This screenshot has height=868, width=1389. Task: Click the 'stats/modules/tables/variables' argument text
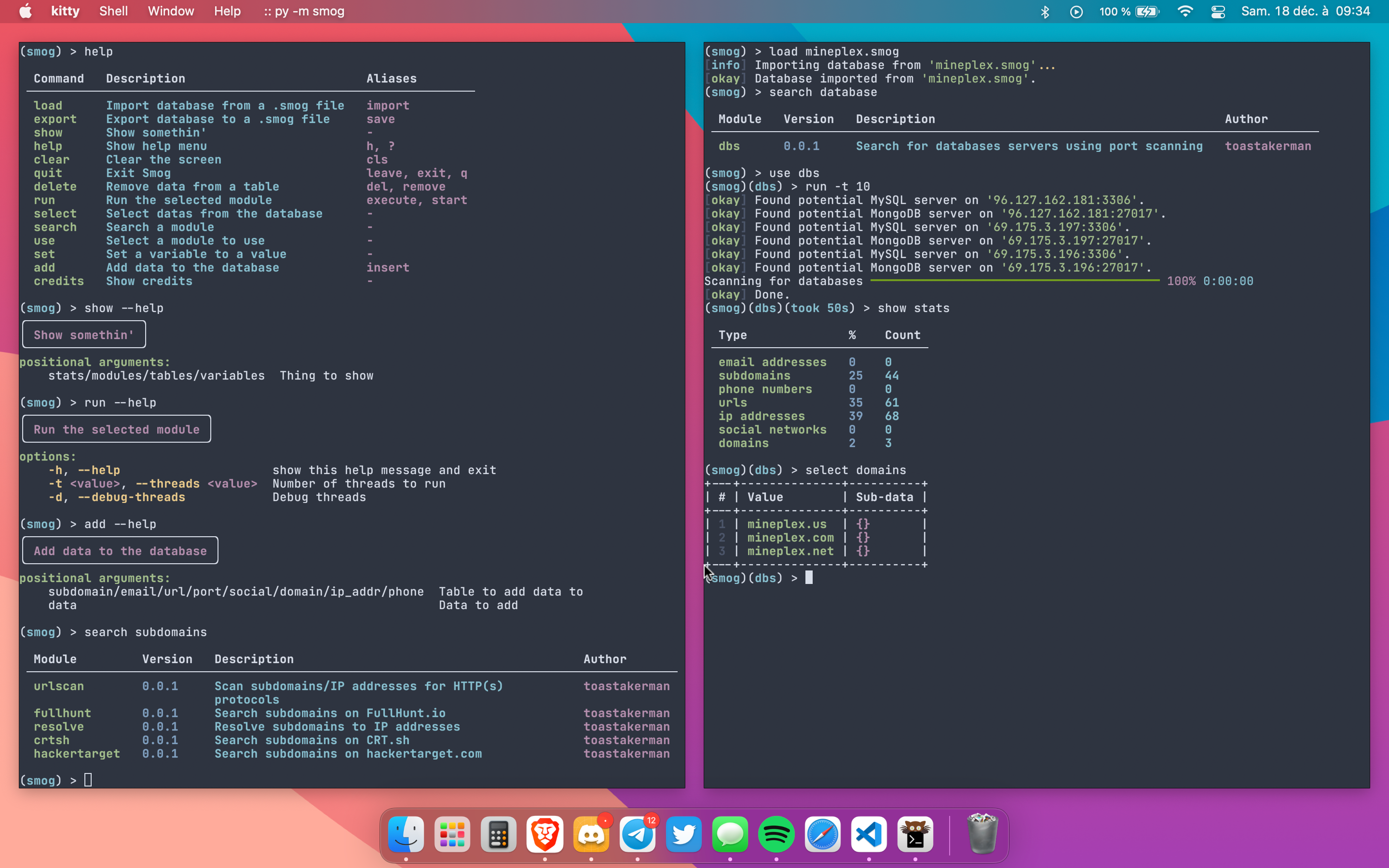pos(156,376)
